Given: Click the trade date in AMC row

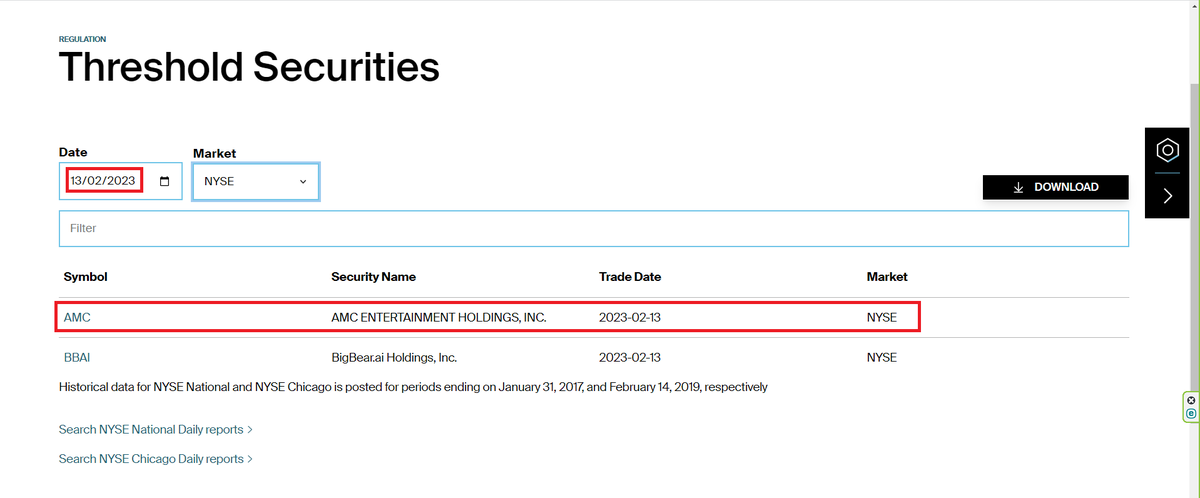Looking at the screenshot, I should (x=632, y=317).
